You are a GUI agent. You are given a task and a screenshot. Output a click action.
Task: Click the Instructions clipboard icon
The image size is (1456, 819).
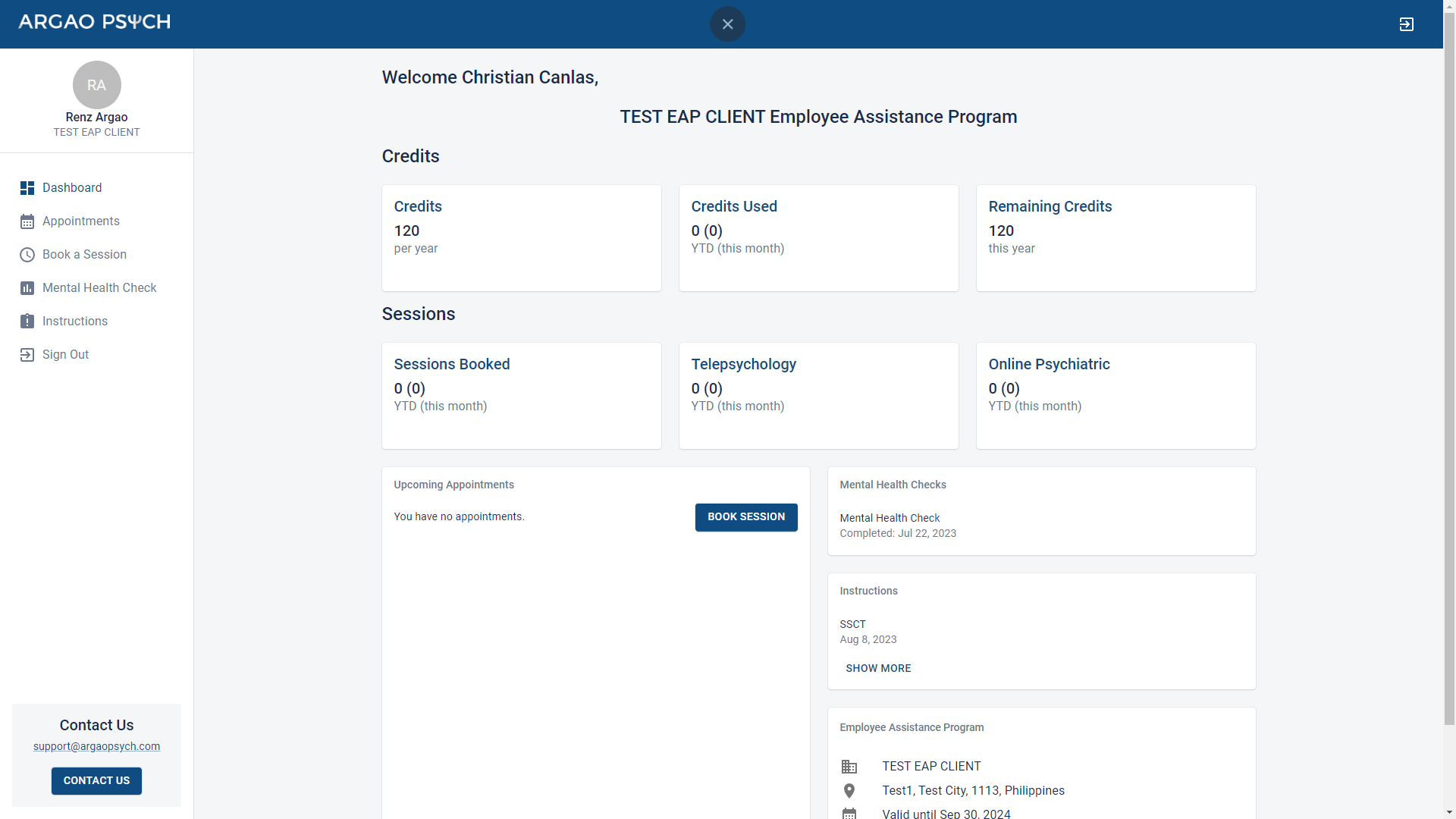(x=27, y=322)
